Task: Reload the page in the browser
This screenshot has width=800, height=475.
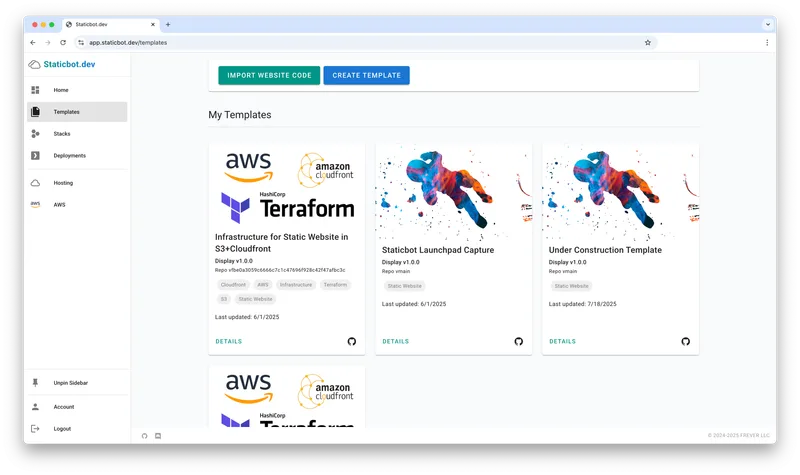Action: point(63,43)
